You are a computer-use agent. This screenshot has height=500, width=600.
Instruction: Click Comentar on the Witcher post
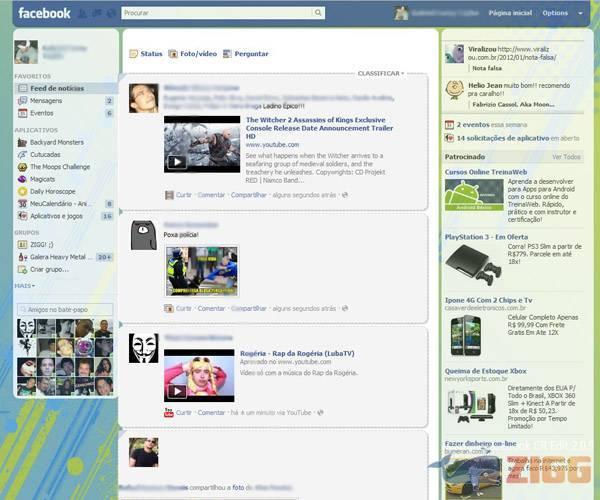pos(211,195)
